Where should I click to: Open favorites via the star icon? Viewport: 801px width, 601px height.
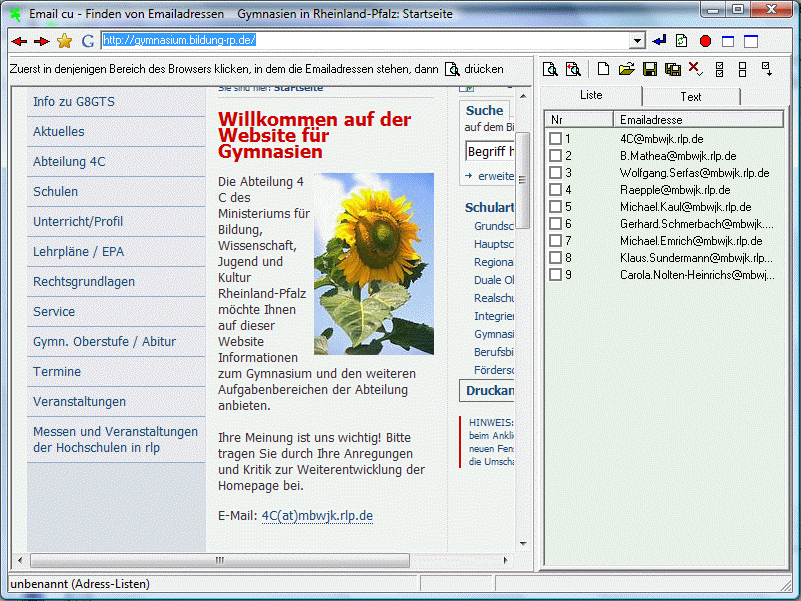tap(64, 41)
